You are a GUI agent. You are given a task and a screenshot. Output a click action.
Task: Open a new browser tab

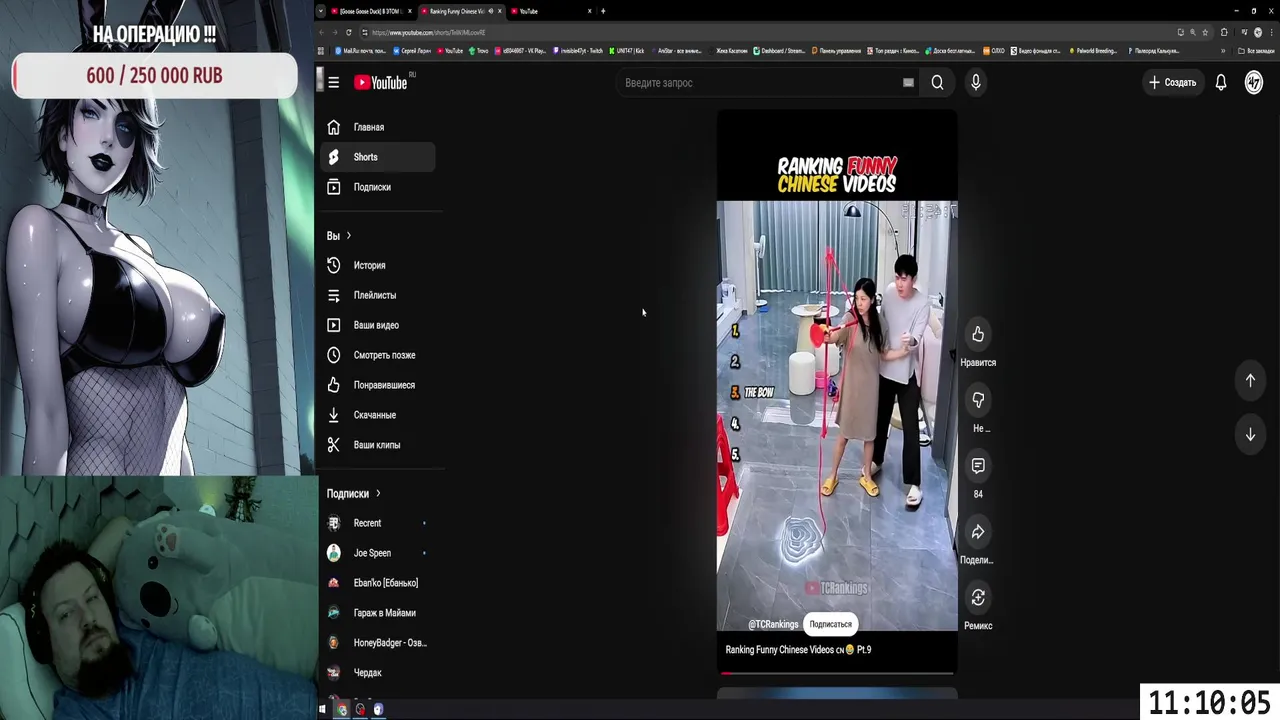point(603,11)
